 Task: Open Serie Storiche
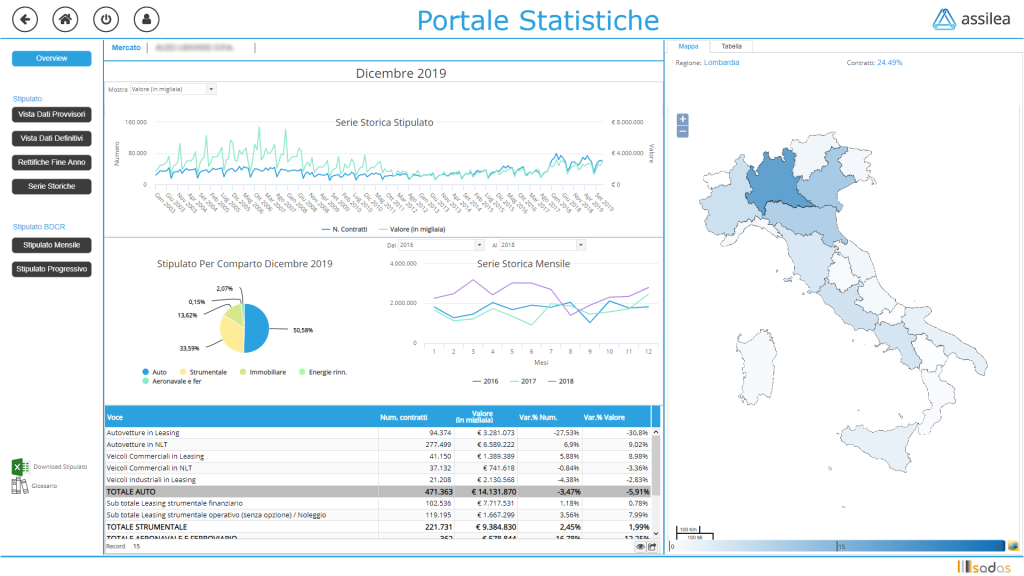pos(52,187)
